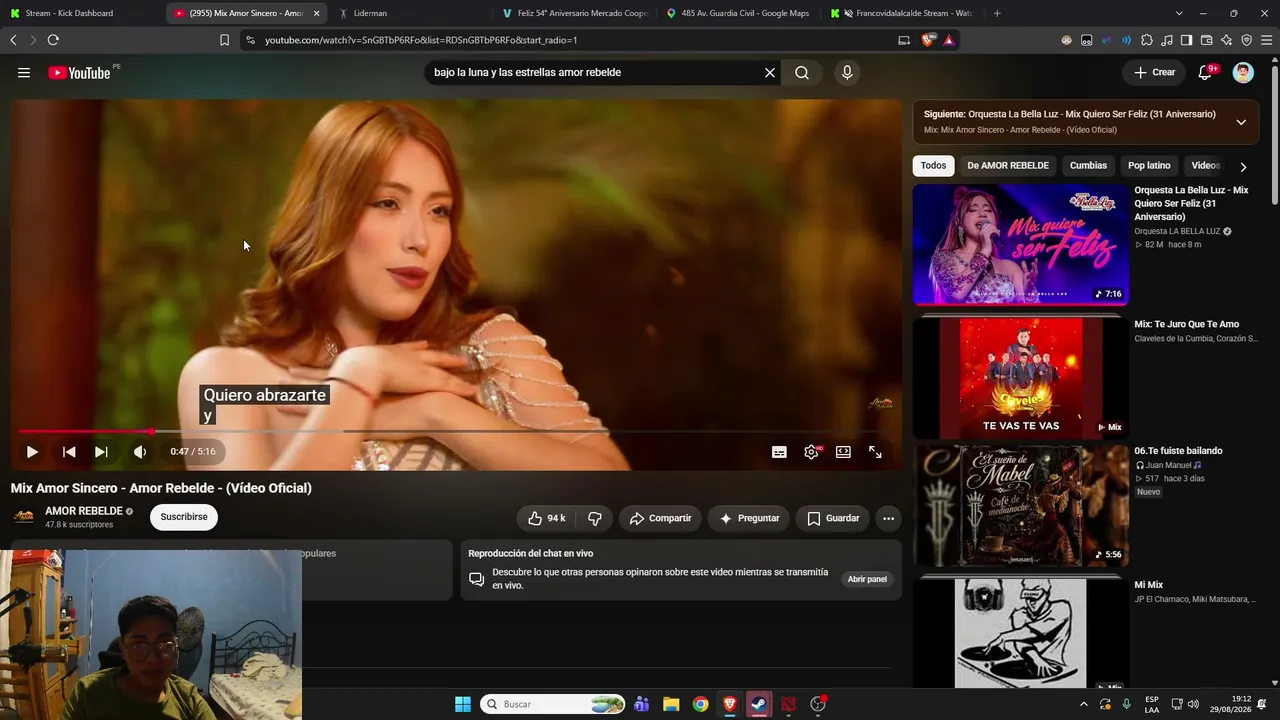This screenshot has height=720, width=1280.
Task: Open the live chat replay panel
Action: click(867, 579)
